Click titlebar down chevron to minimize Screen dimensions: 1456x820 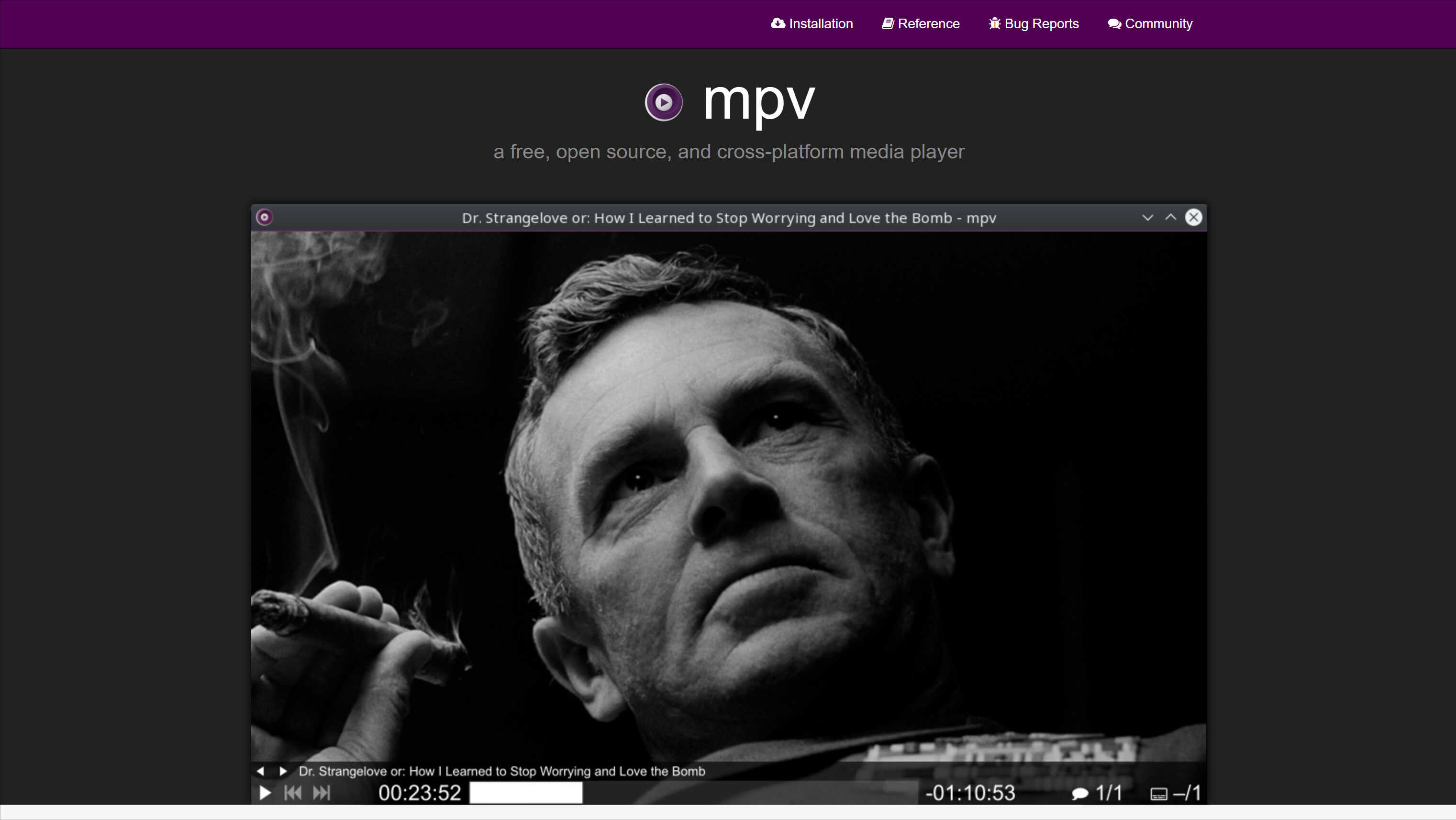pyautogui.click(x=1147, y=218)
